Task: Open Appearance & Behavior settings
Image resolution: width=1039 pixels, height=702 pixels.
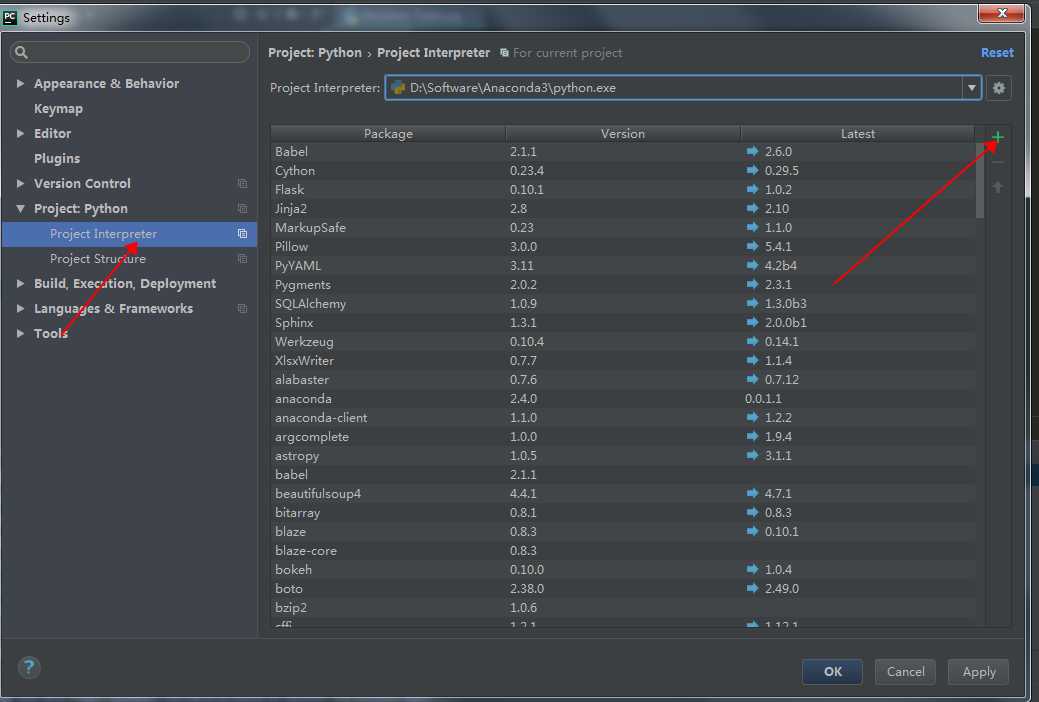Action: pyautogui.click(x=107, y=84)
